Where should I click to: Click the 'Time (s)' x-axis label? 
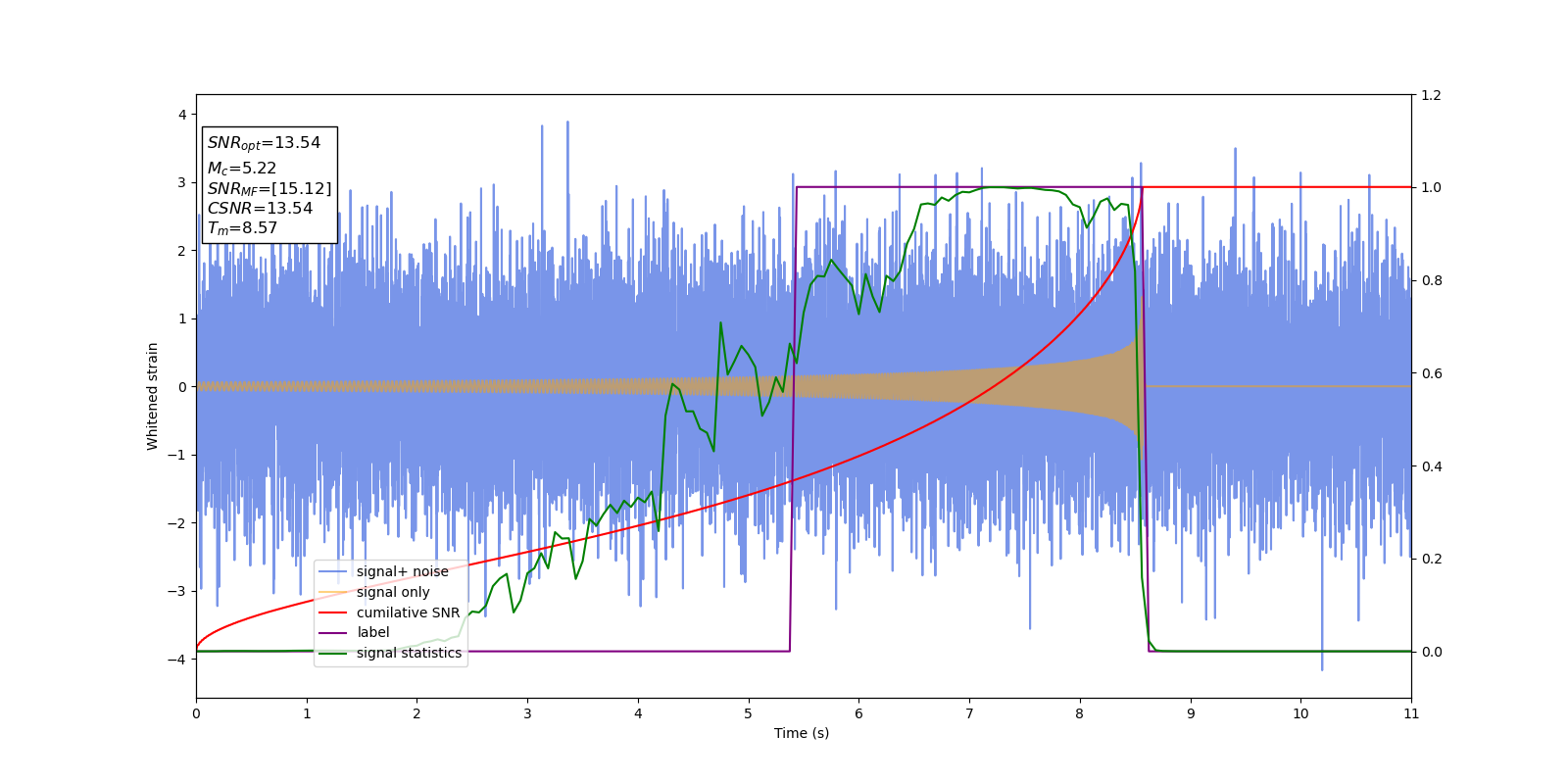click(x=802, y=733)
